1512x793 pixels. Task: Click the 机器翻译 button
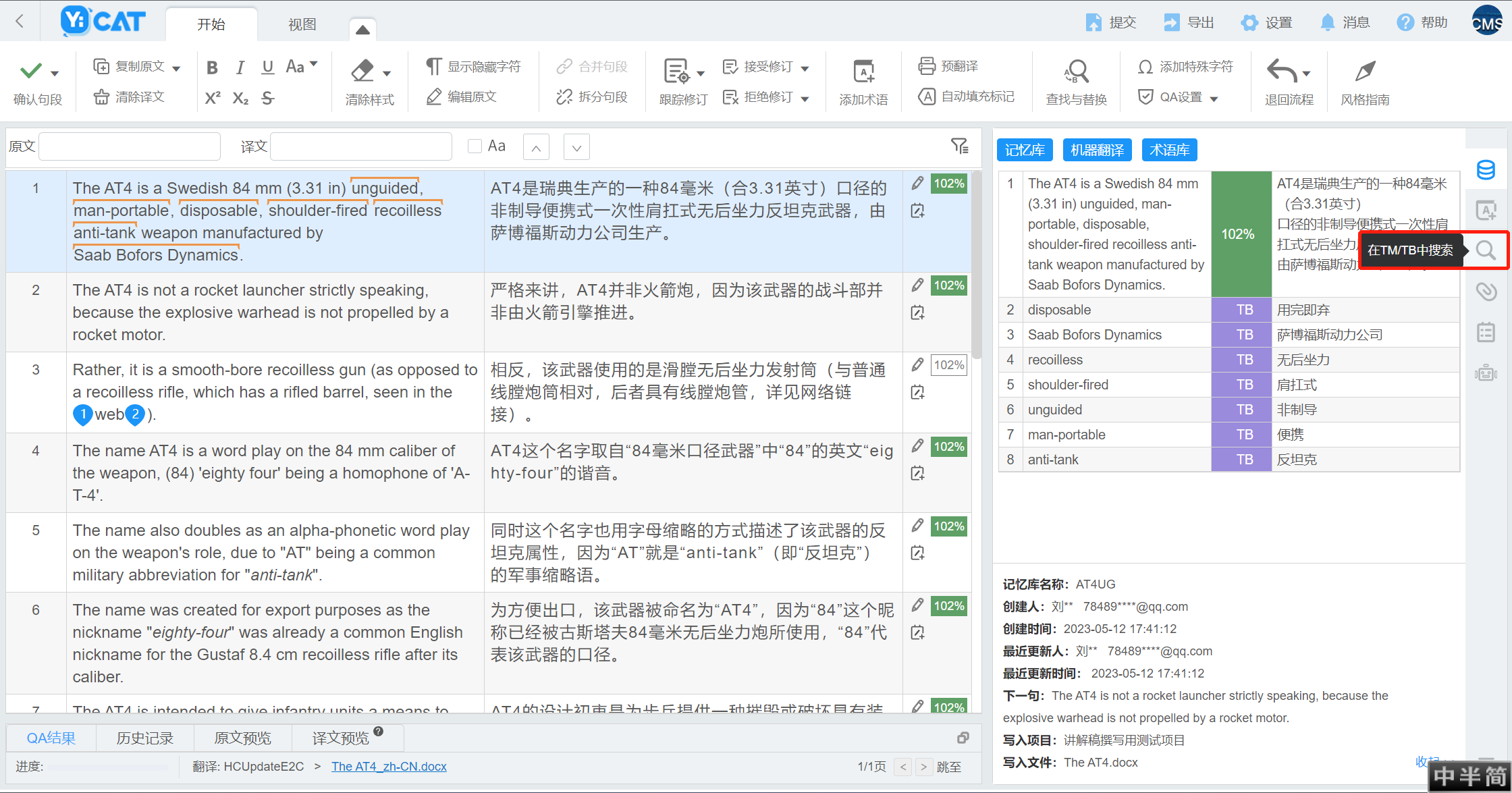pos(1097,150)
